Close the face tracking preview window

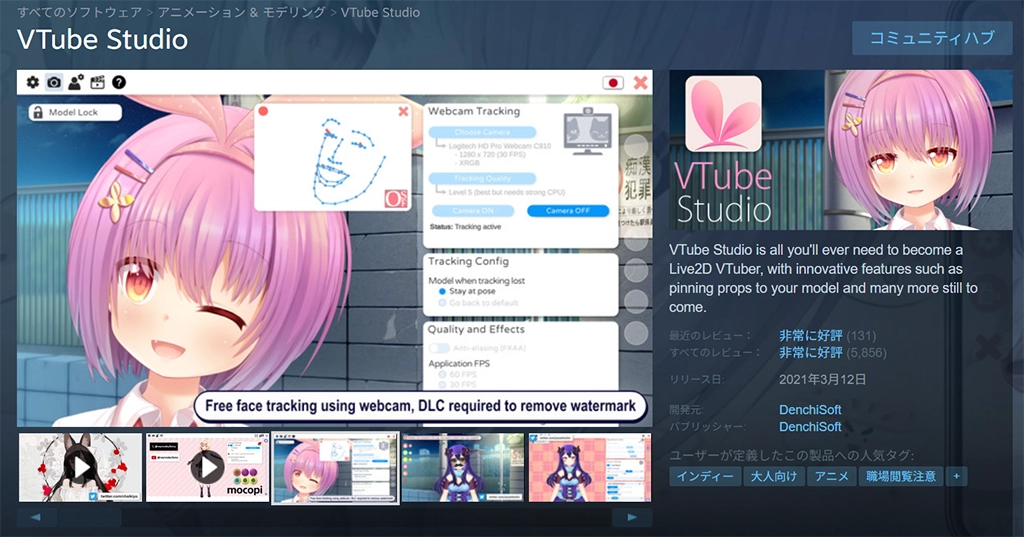pyautogui.click(x=403, y=112)
